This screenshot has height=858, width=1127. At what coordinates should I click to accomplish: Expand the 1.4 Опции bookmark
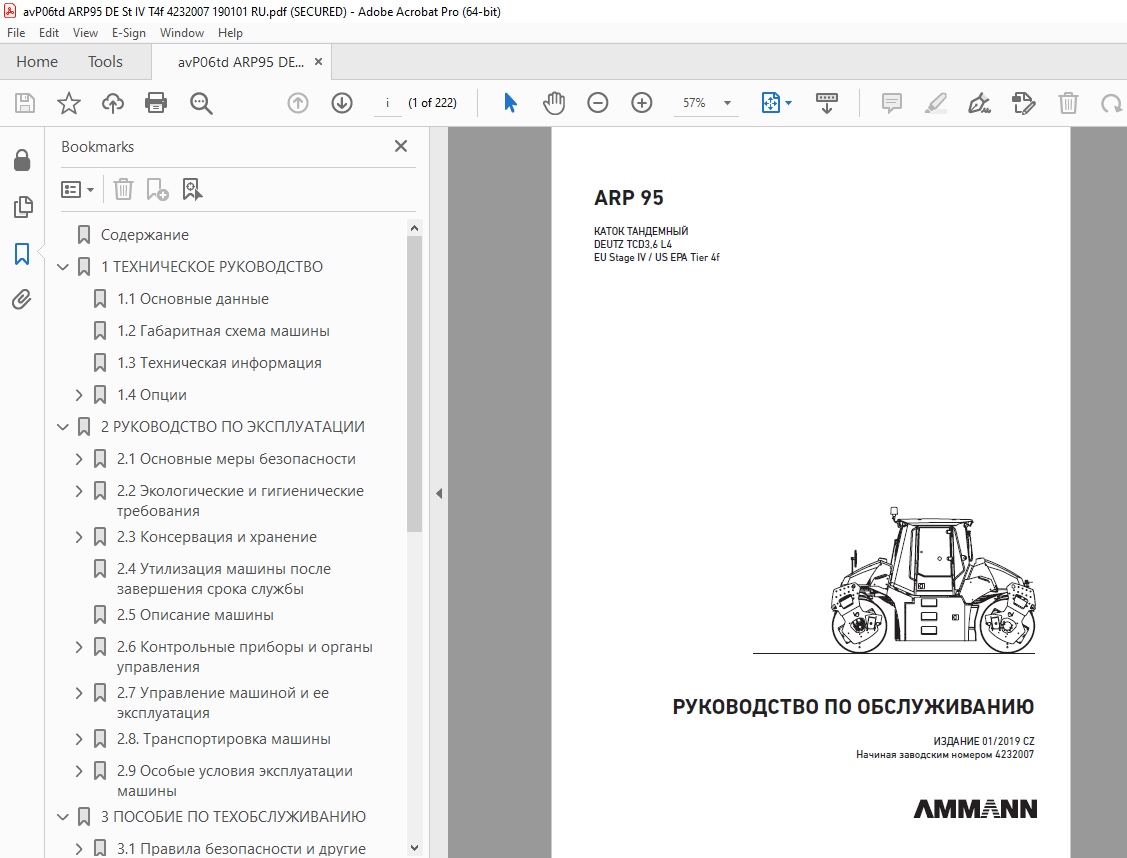point(79,395)
